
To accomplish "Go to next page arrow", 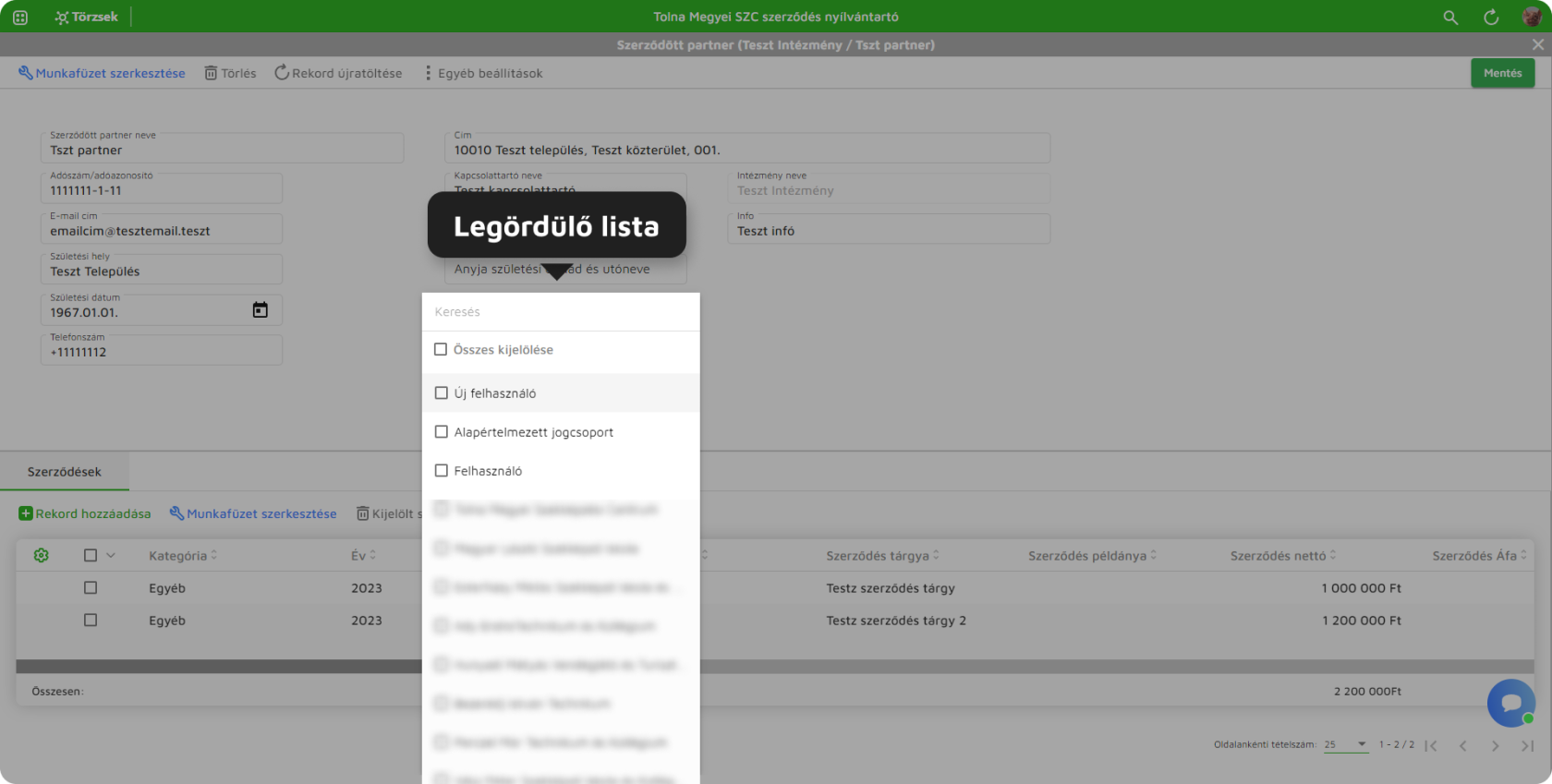I will (x=1495, y=746).
